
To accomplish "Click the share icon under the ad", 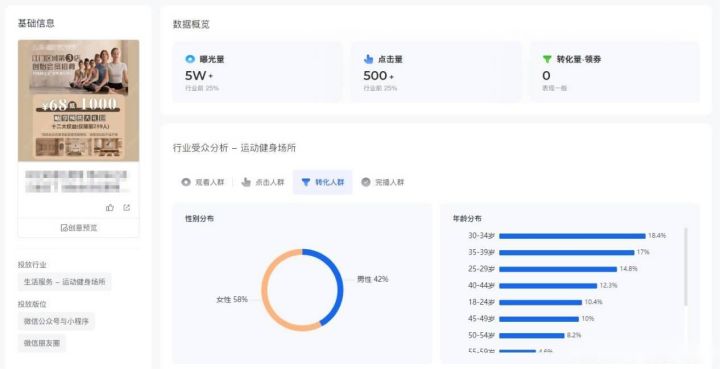I will coord(127,208).
